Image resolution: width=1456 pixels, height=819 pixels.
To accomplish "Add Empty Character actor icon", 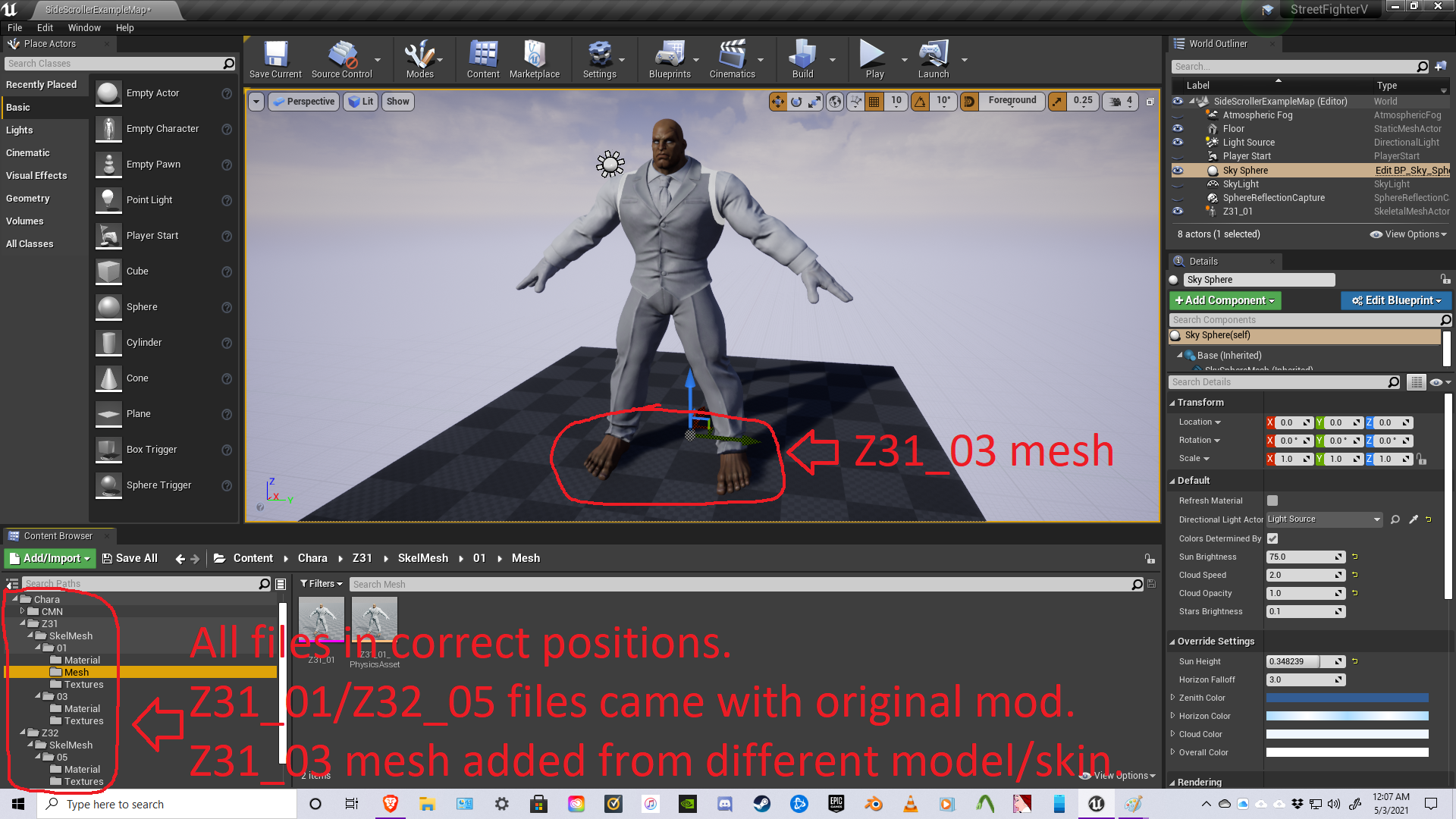I will pos(109,129).
